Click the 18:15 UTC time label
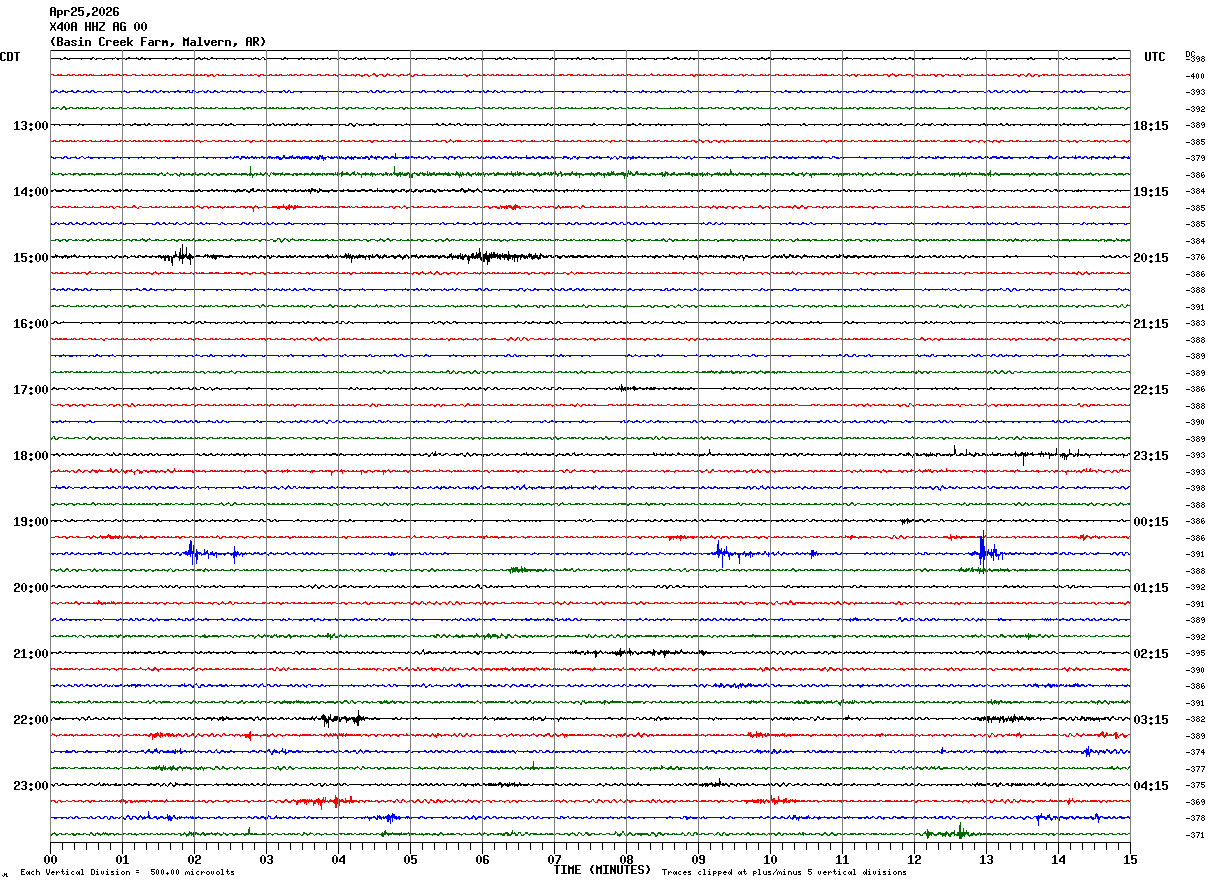This screenshot has height=886, width=1210. 1151,126
